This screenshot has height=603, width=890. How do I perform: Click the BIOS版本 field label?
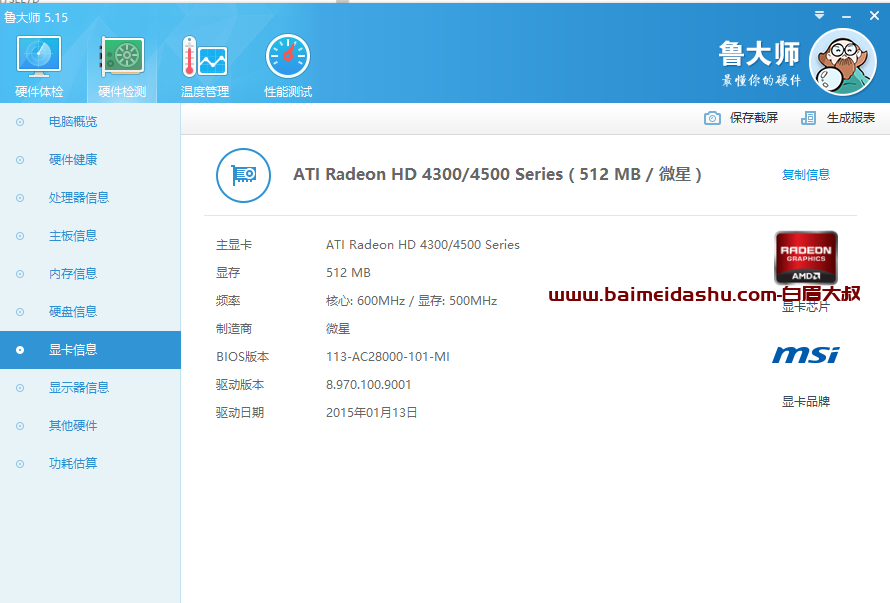pos(242,357)
